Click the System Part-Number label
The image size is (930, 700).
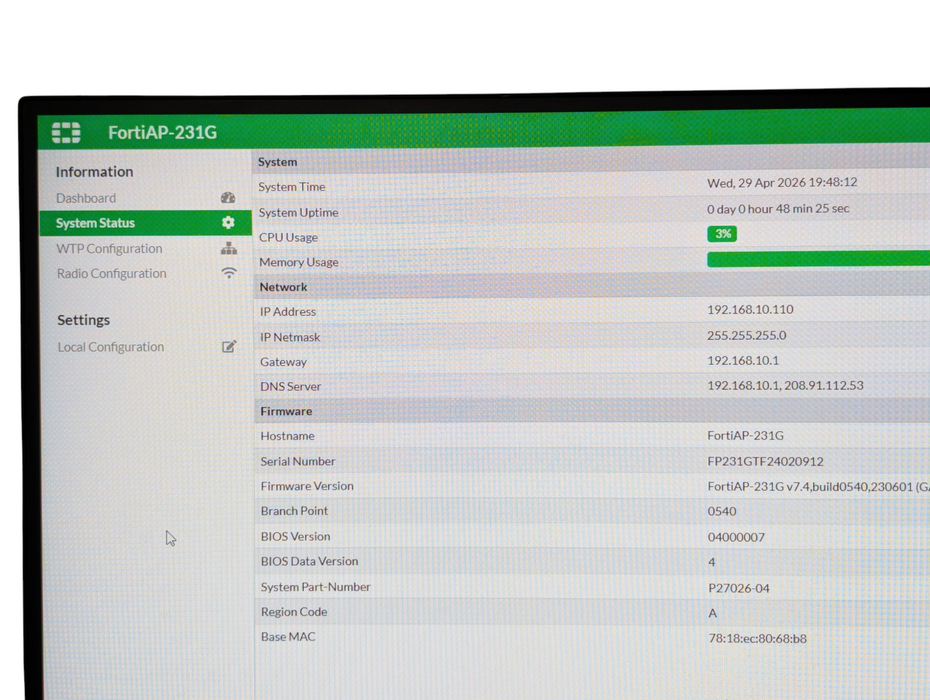pos(316,587)
